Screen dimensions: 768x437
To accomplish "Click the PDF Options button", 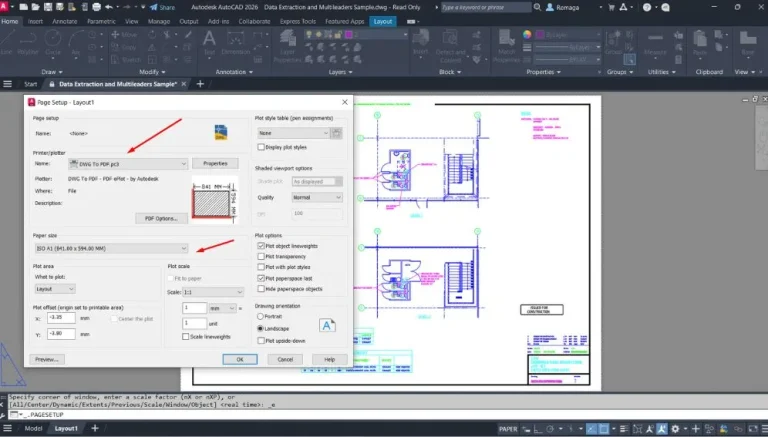I will tap(161, 218).
